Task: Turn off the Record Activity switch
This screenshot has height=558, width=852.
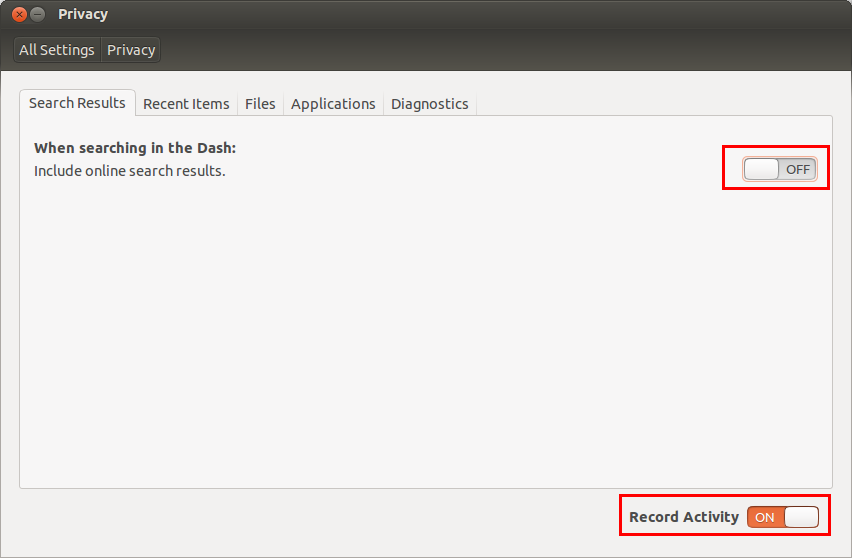Action: pos(782,517)
